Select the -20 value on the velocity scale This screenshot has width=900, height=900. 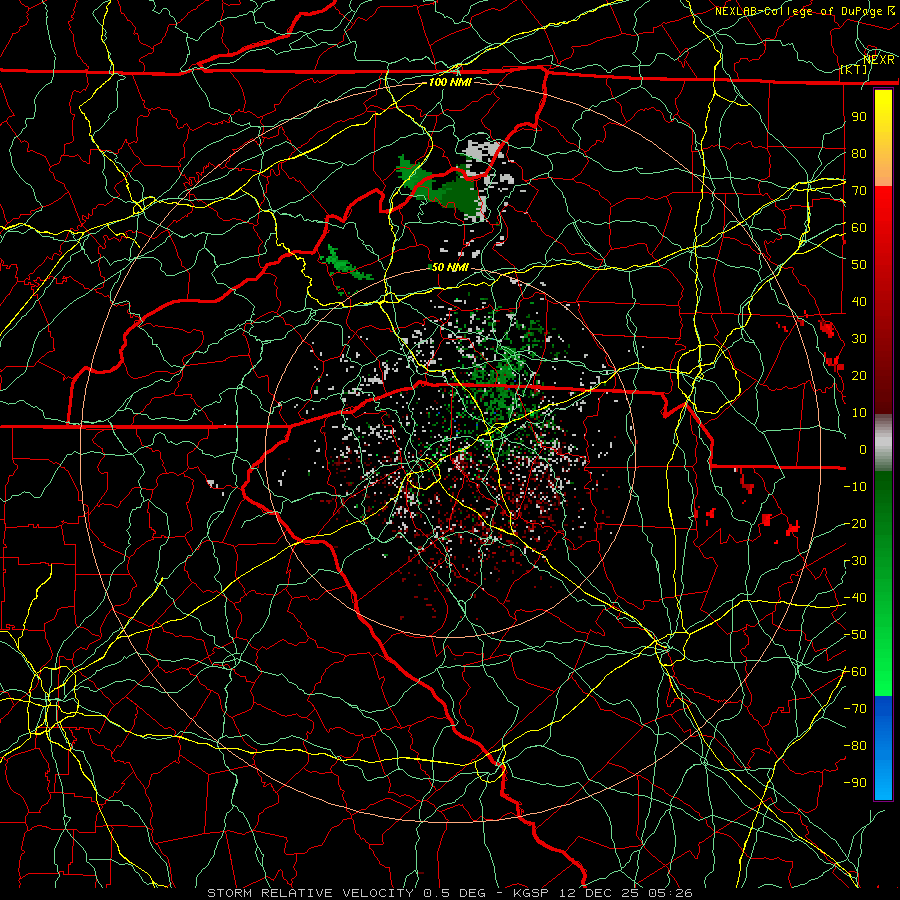pyautogui.click(x=855, y=523)
